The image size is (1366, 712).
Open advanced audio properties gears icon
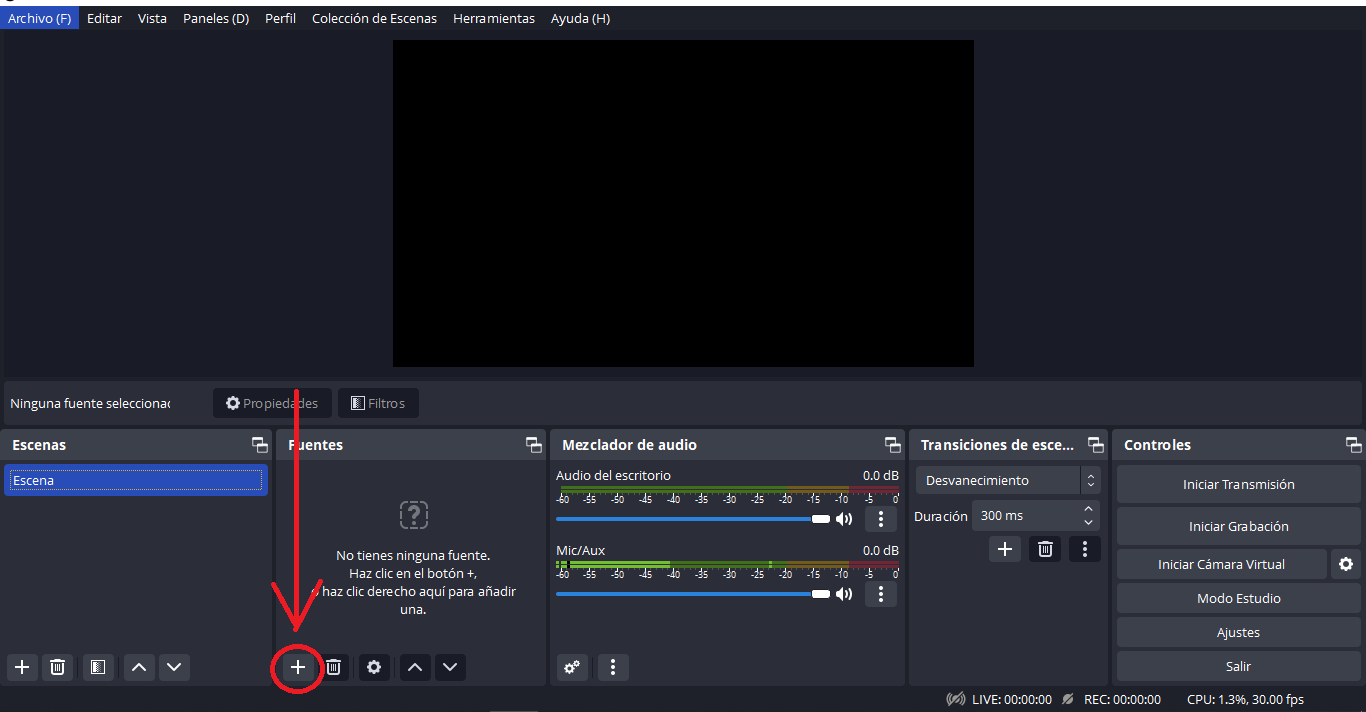[x=571, y=667]
